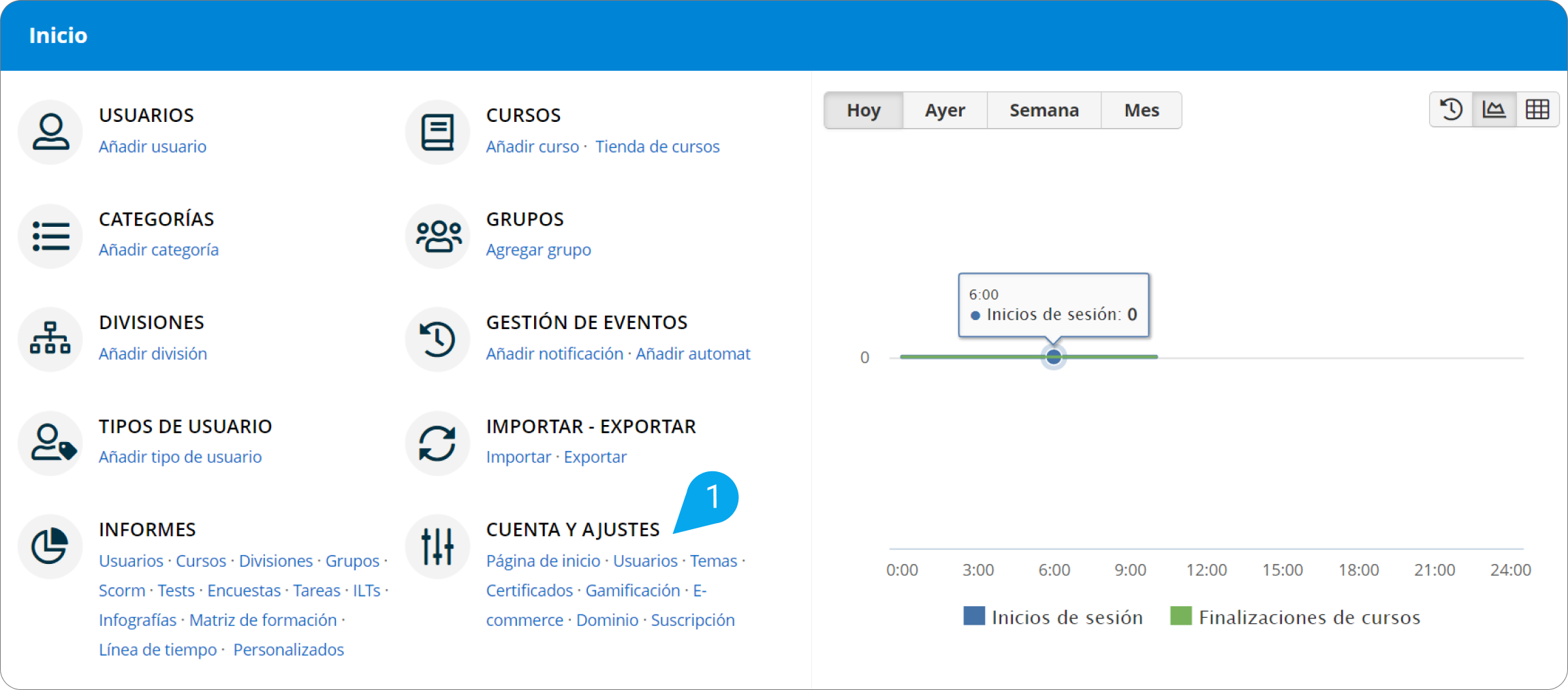This screenshot has height=690, width=1568.
Task: Click the Categorías list icon
Action: [50, 236]
